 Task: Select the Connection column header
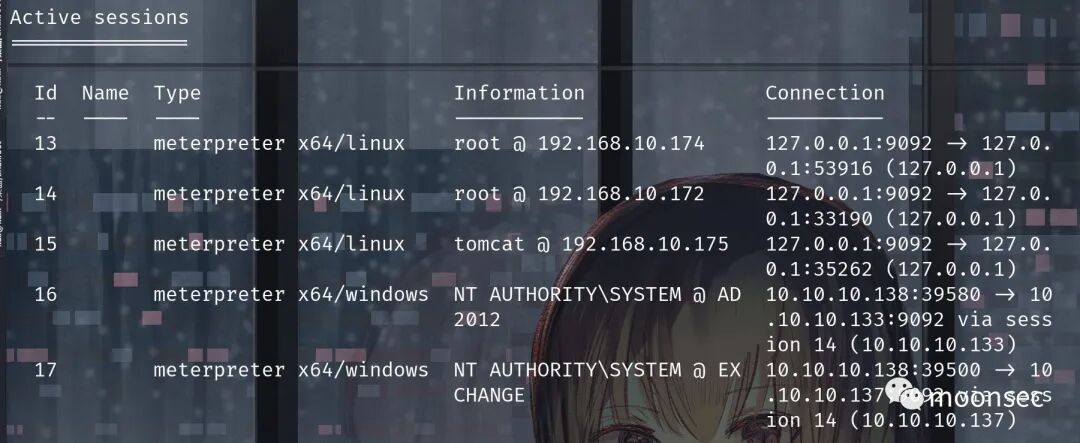point(824,93)
